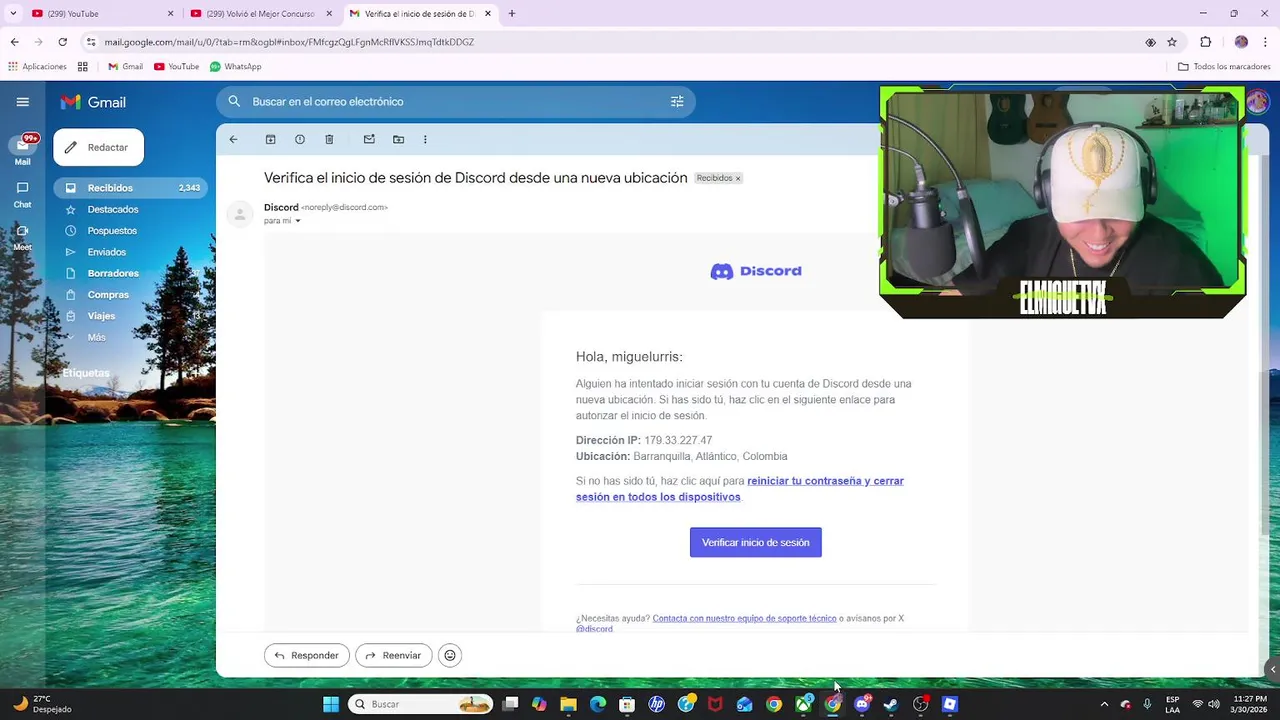1280x720 pixels.
Task: Open Meet in left rail
Action: pyautogui.click(x=22, y=237)
